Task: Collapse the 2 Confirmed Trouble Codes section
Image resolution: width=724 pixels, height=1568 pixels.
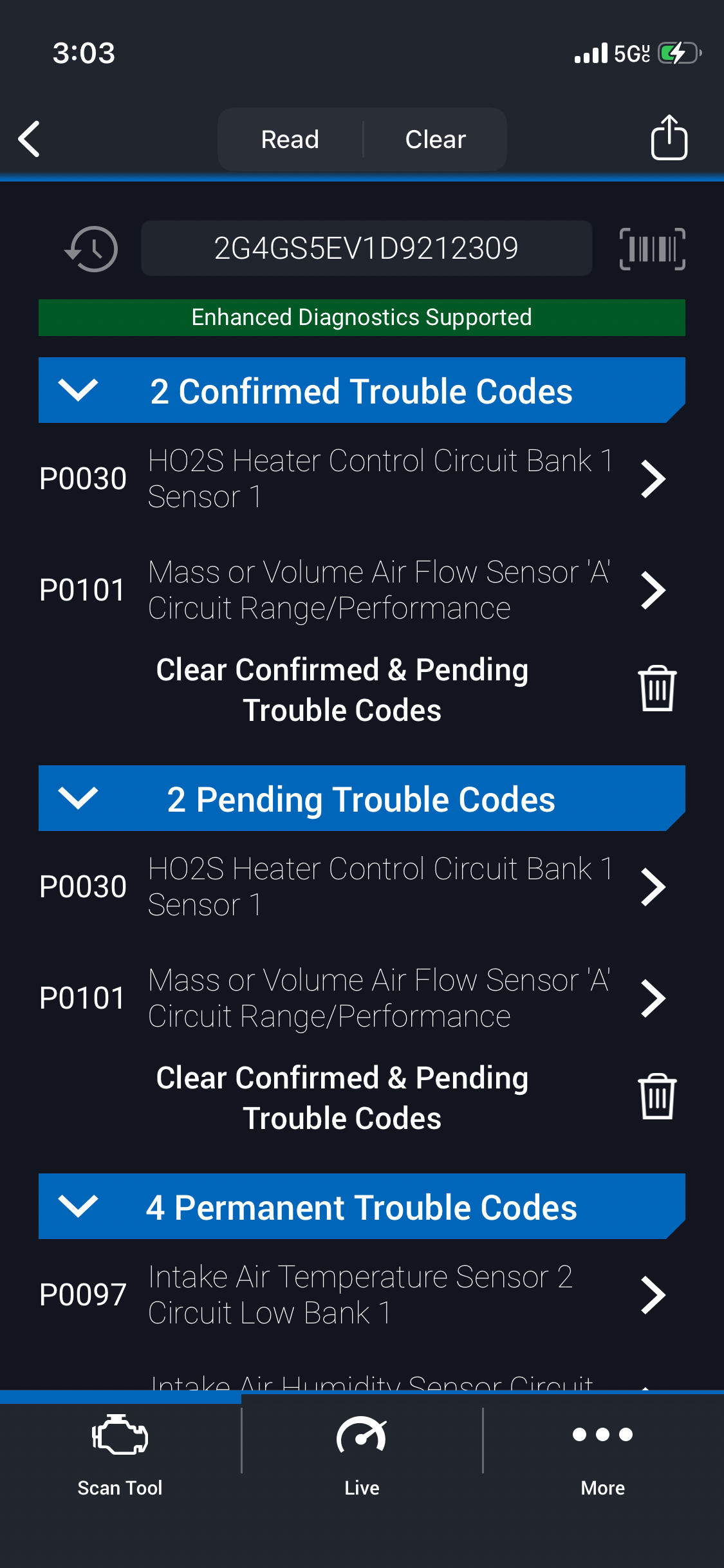Action: tap(79, 390)
